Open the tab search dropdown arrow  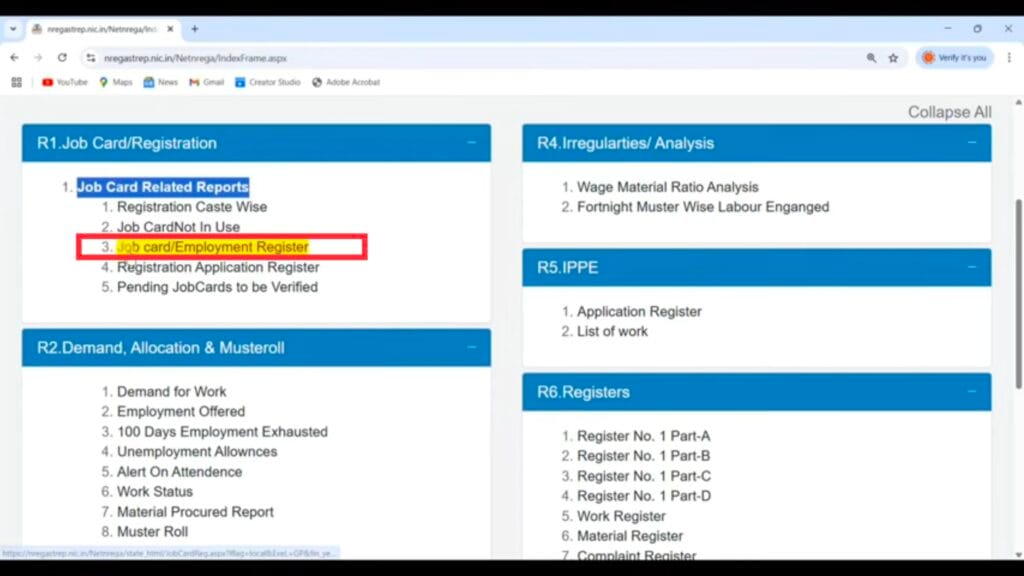click(x=13, y=29)
